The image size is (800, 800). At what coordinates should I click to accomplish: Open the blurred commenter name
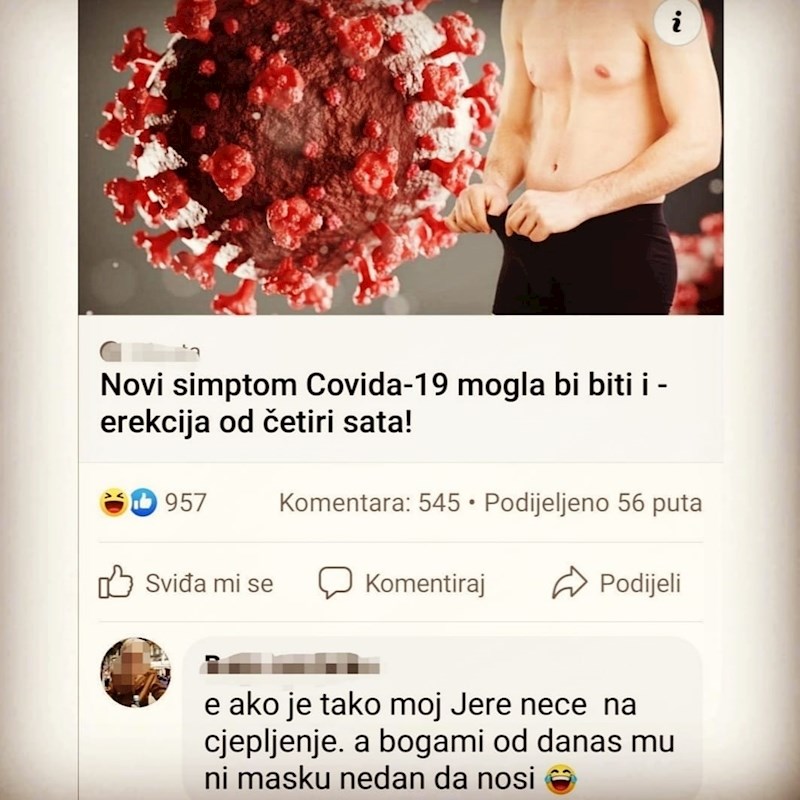292,664
